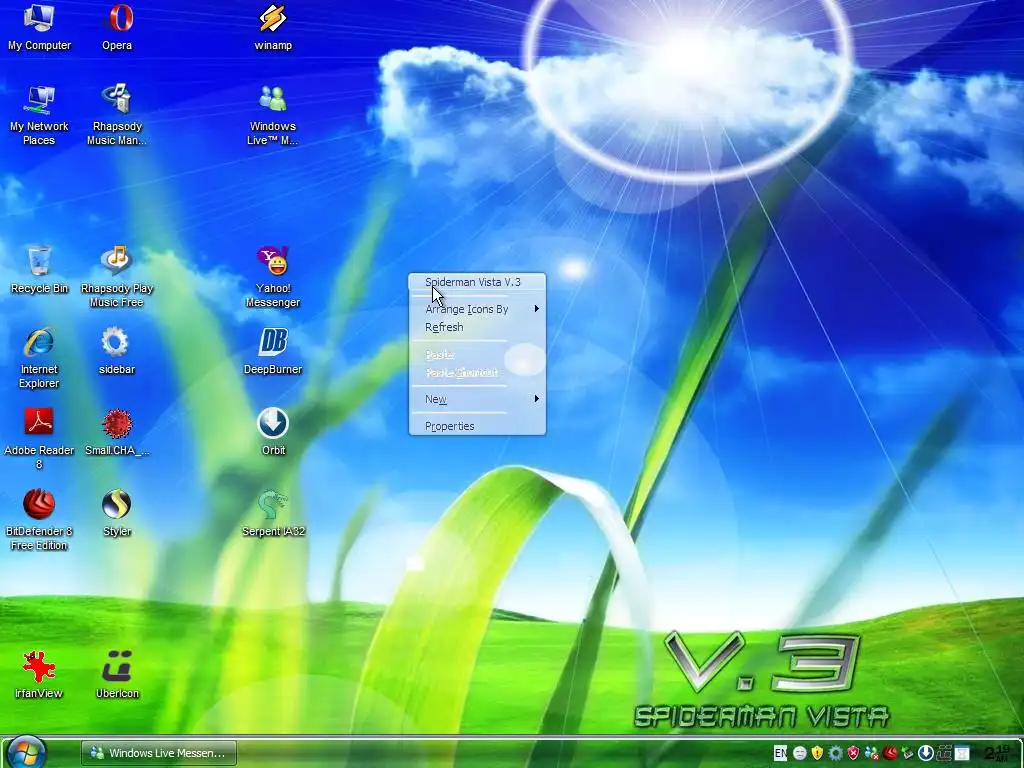The image size is (1024, 768).
Task: Select the Recycle Bin icon
Action: click(39, 270)
